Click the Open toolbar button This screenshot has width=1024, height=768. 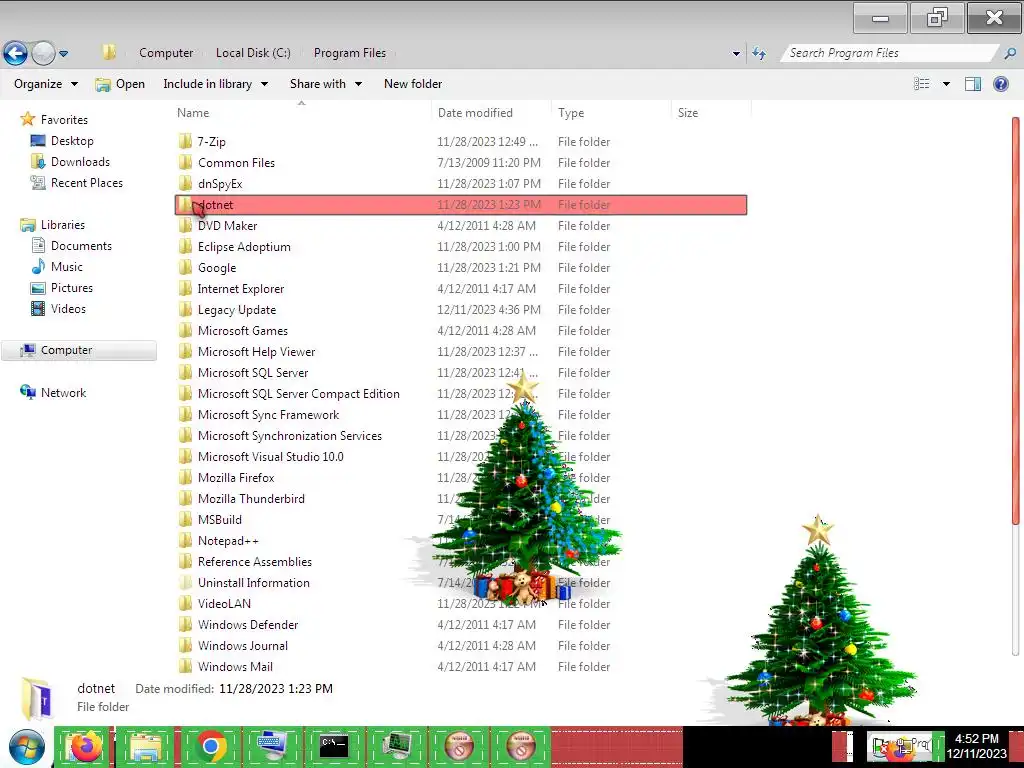click(x=120, y=84)
